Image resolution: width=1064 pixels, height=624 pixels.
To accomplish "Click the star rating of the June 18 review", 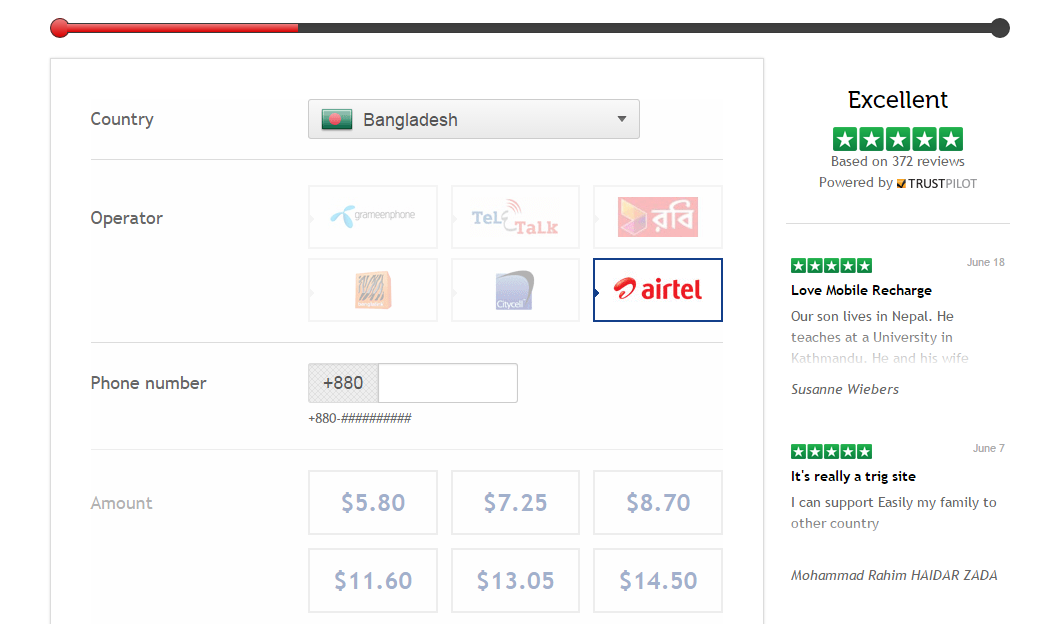I will [831, 266].
